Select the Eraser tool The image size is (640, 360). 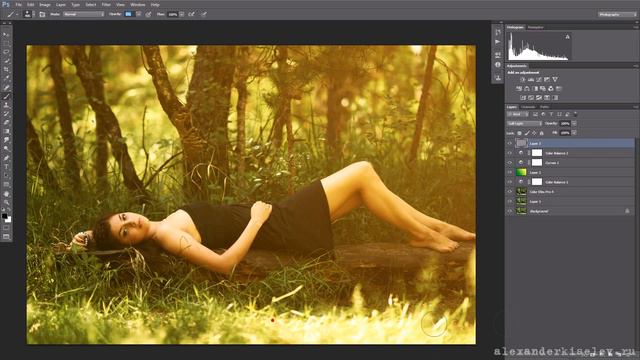click(6, 122)
